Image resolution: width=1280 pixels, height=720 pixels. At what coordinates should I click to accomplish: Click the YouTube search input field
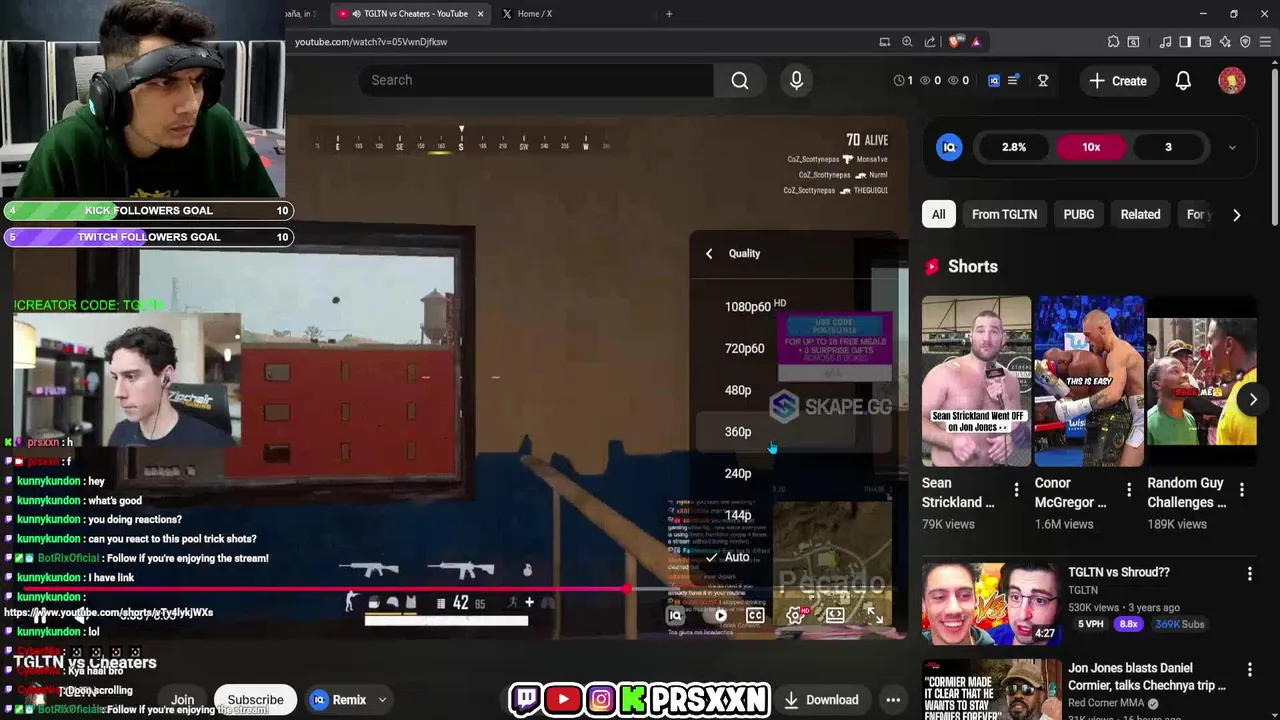pyautogui.click(x=536, y=80)
